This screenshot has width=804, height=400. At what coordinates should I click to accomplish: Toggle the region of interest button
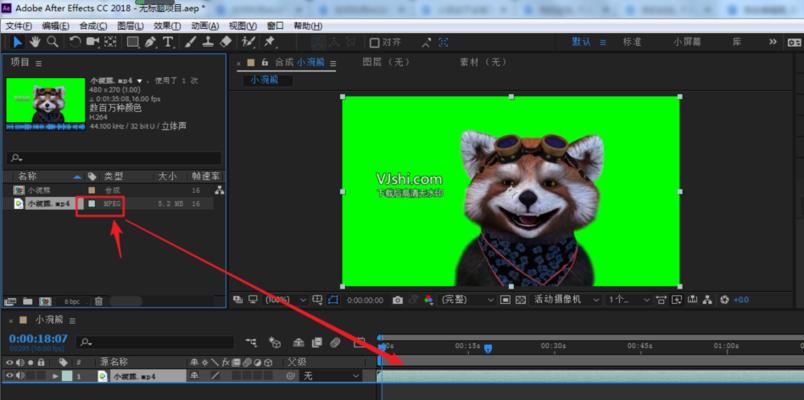(x=505, y=300)
